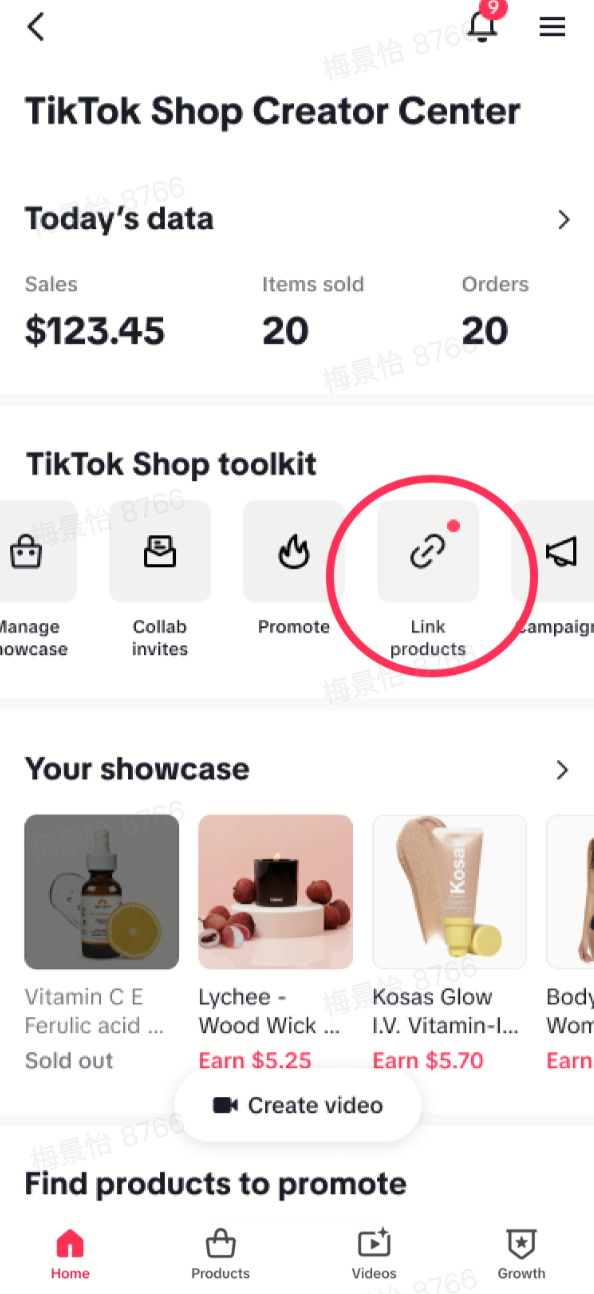This screenshot has width=594, height=1294.
Task: Open sold-out Vitamin C E serum thumbnail
Action: [x=102, y=892]
